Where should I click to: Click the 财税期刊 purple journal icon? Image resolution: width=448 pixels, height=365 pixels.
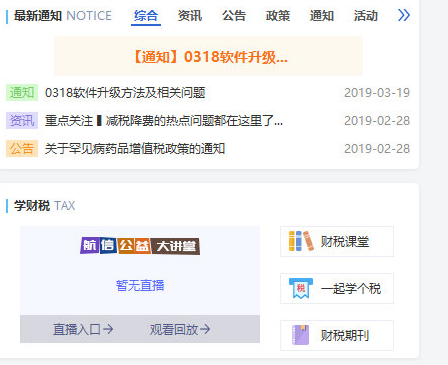coord(301,335)
